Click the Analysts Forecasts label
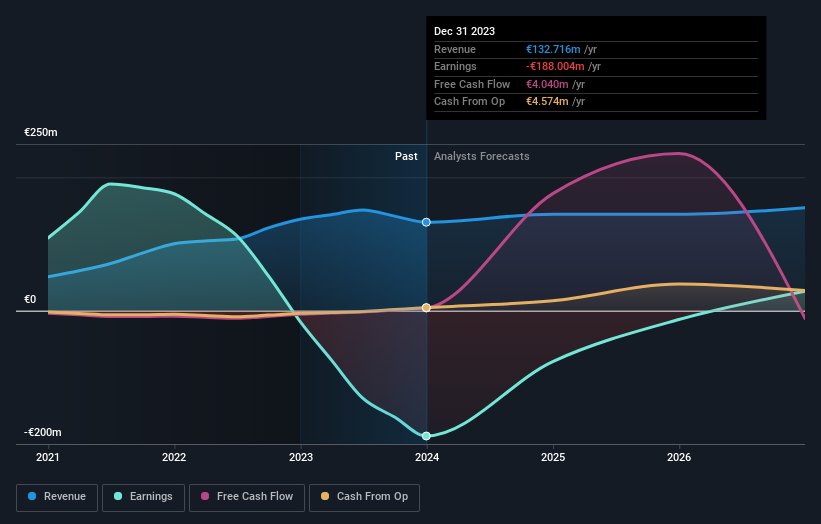 coord(482,157)
